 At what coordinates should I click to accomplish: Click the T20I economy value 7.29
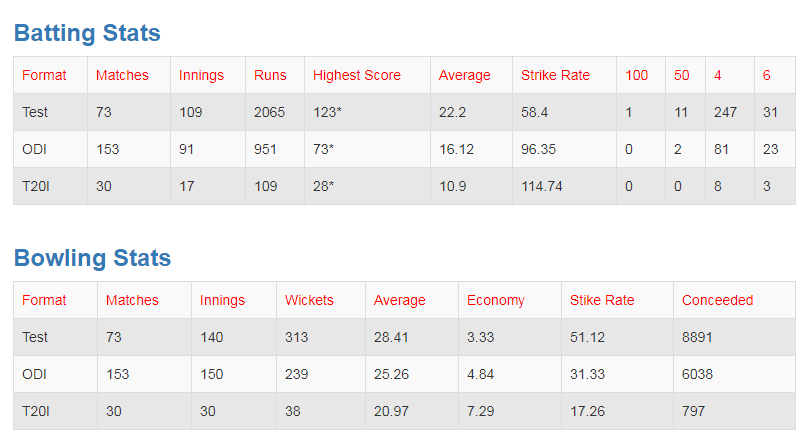click(x=480, y=411)
